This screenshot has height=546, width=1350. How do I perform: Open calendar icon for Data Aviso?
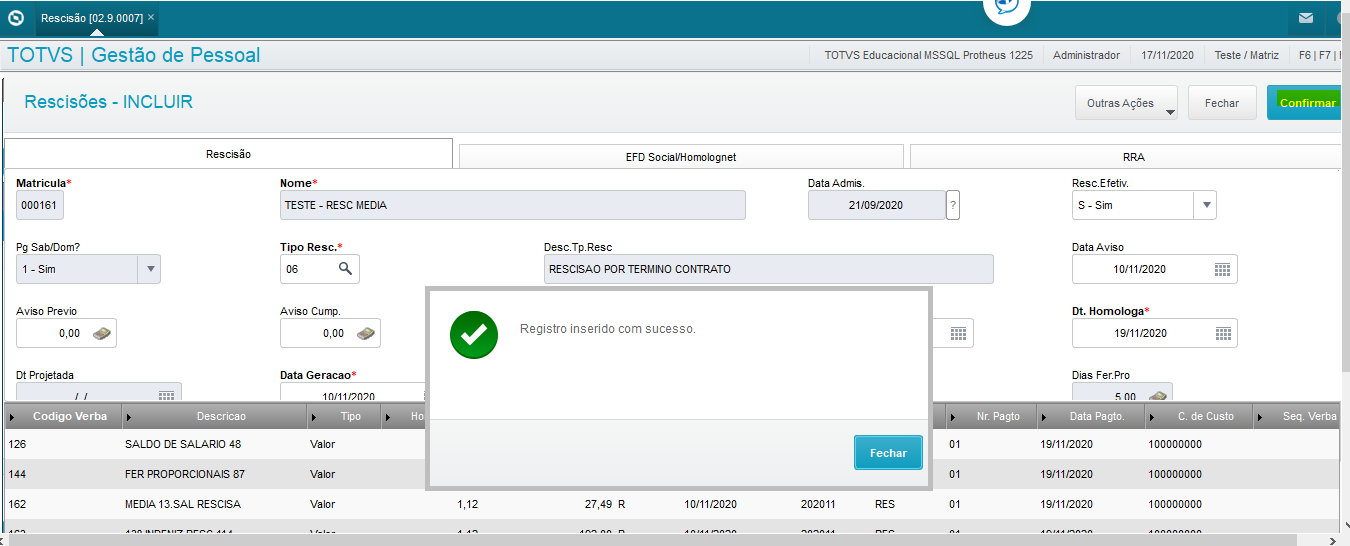pyautogui.click(x=1222, y=269)
